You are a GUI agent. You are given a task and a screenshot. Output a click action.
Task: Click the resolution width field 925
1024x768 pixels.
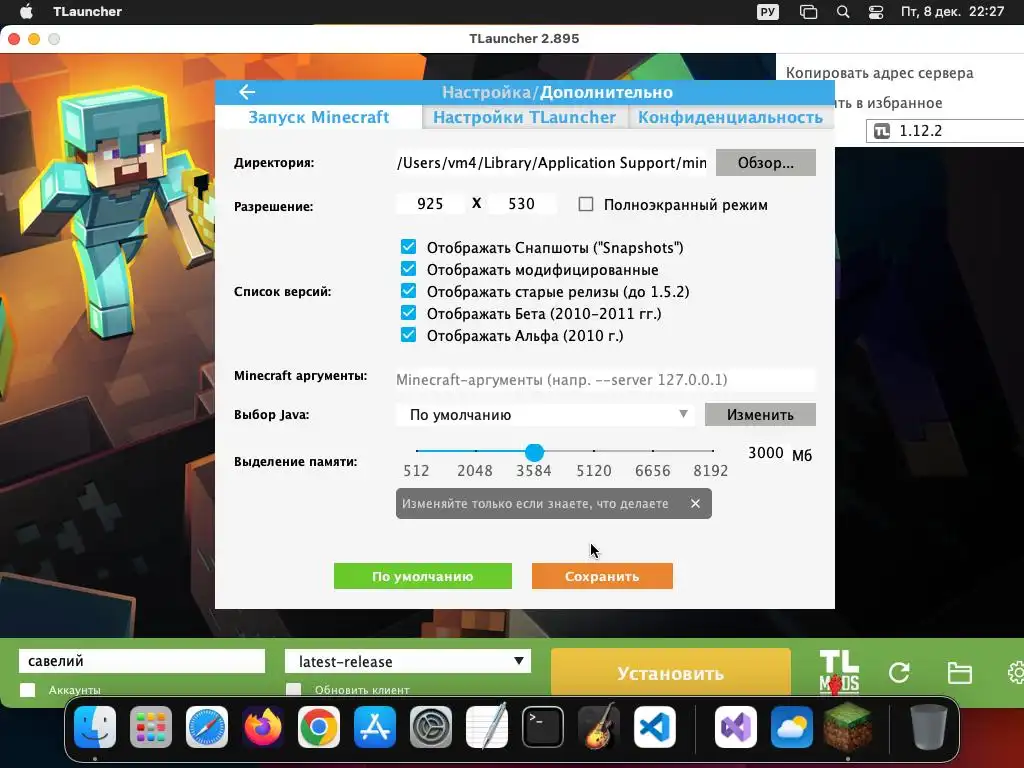[430, 204]
